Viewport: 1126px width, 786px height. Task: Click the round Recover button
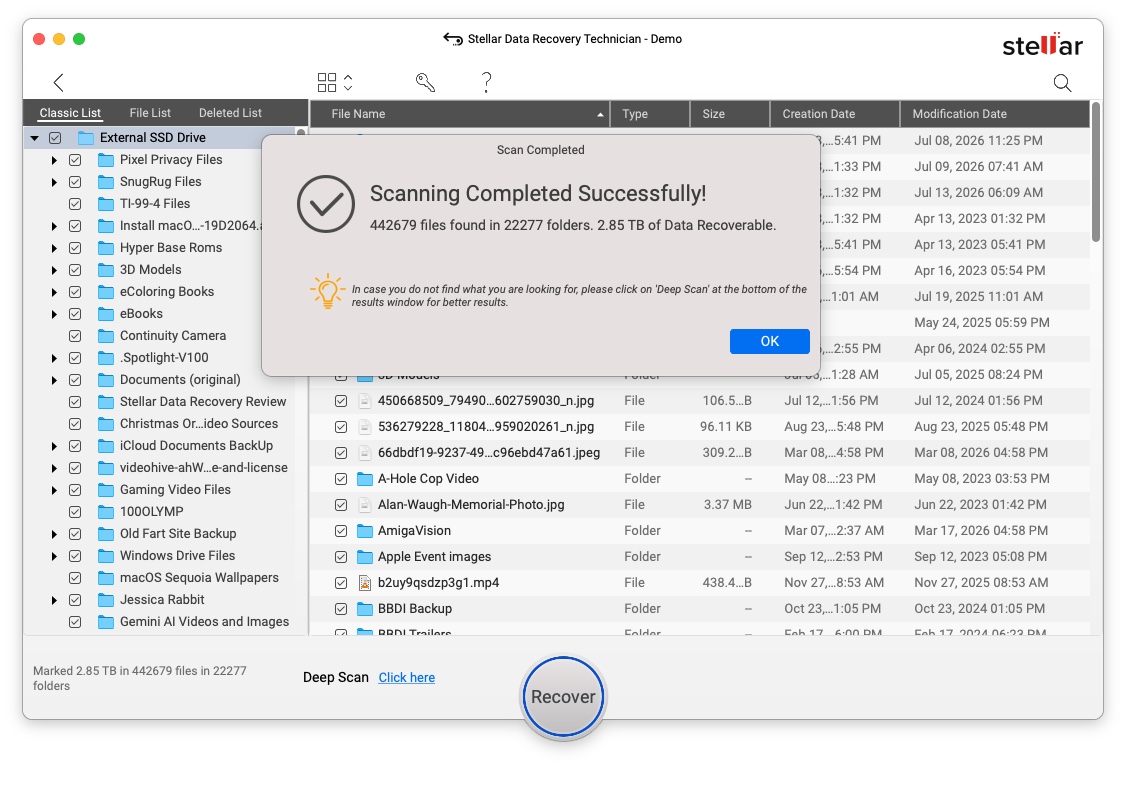click(x=563, y=697)
